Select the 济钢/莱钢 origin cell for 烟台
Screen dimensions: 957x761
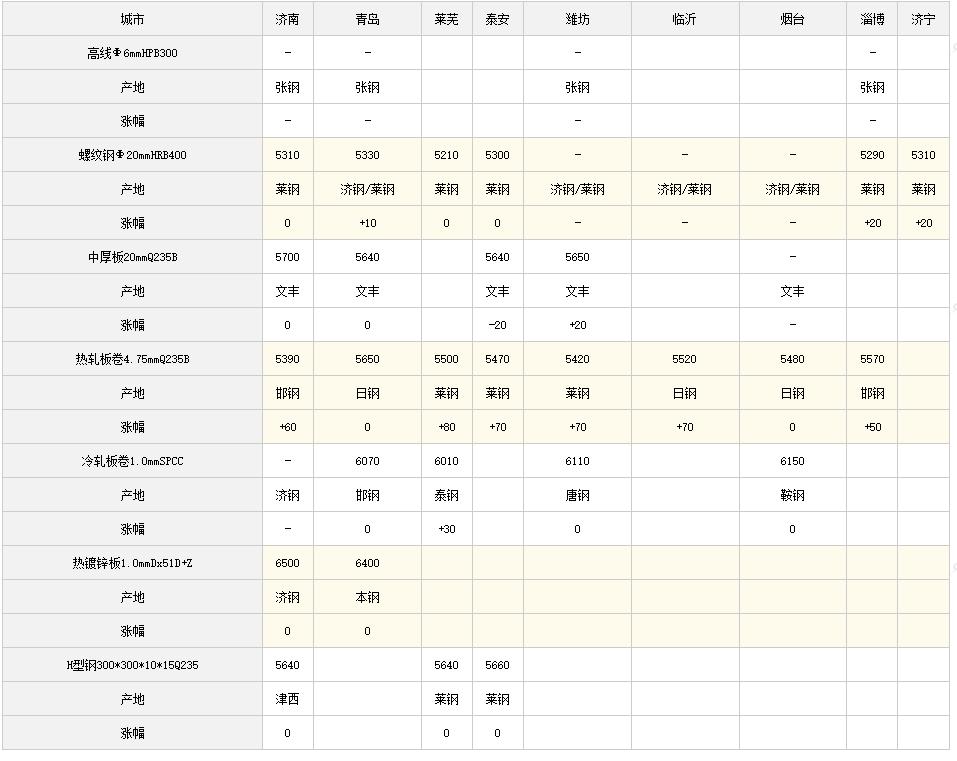click(792, 189)
